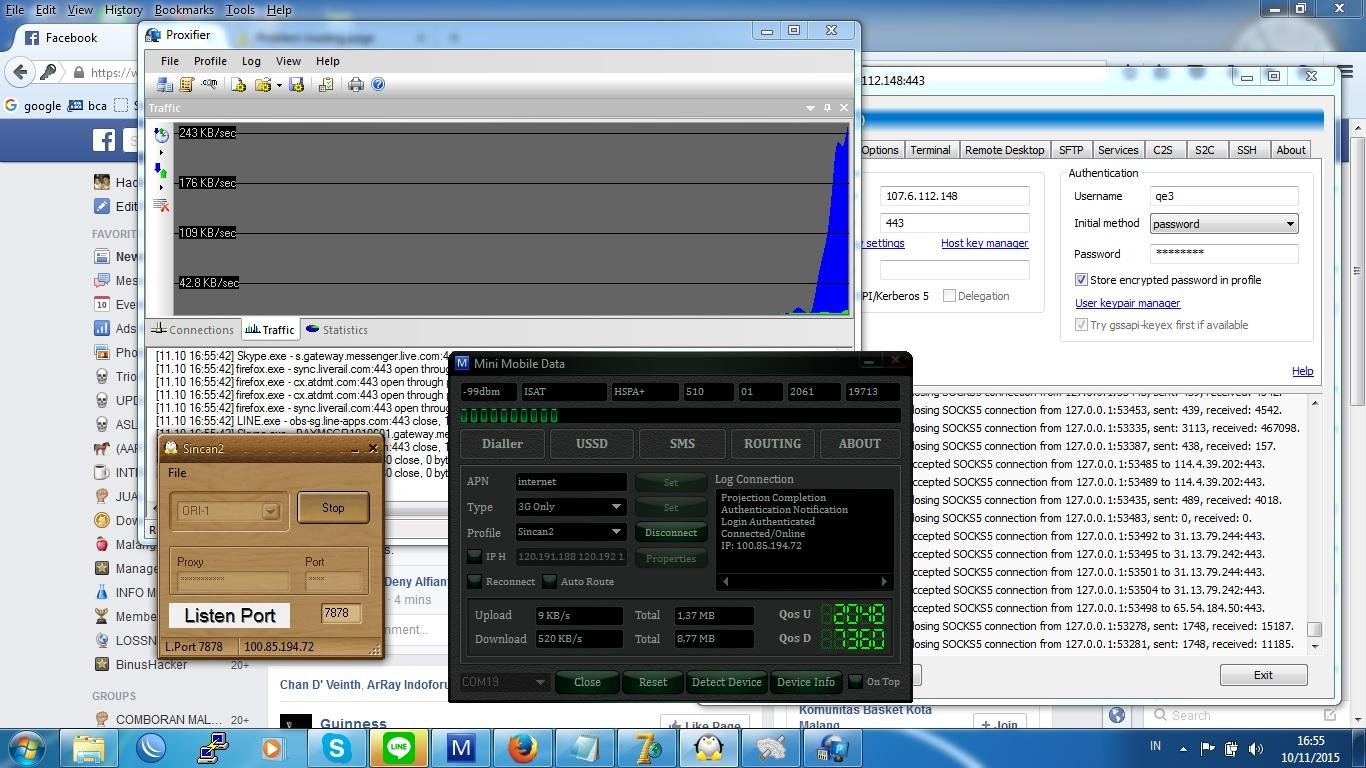The image size is (1366, 768).
Task: Click the Listen Port 7878 field in Sincan2
Action: (x=341, y=613)
